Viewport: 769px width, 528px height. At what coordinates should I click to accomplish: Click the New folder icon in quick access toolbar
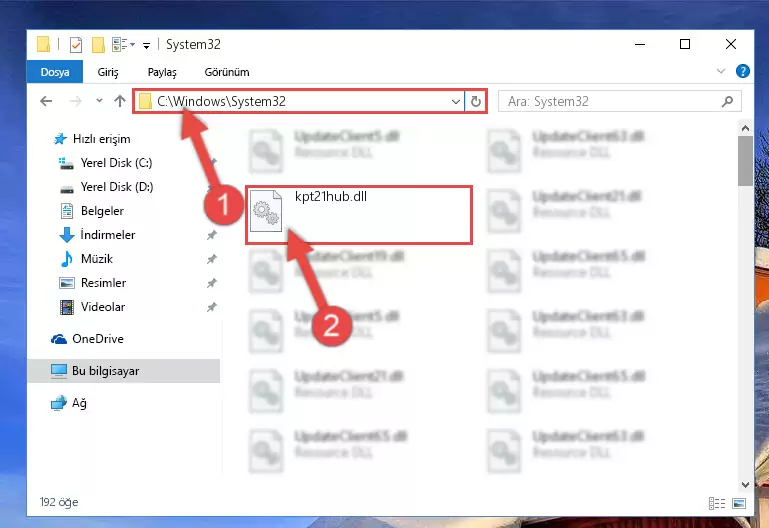(x=98, y=45)
